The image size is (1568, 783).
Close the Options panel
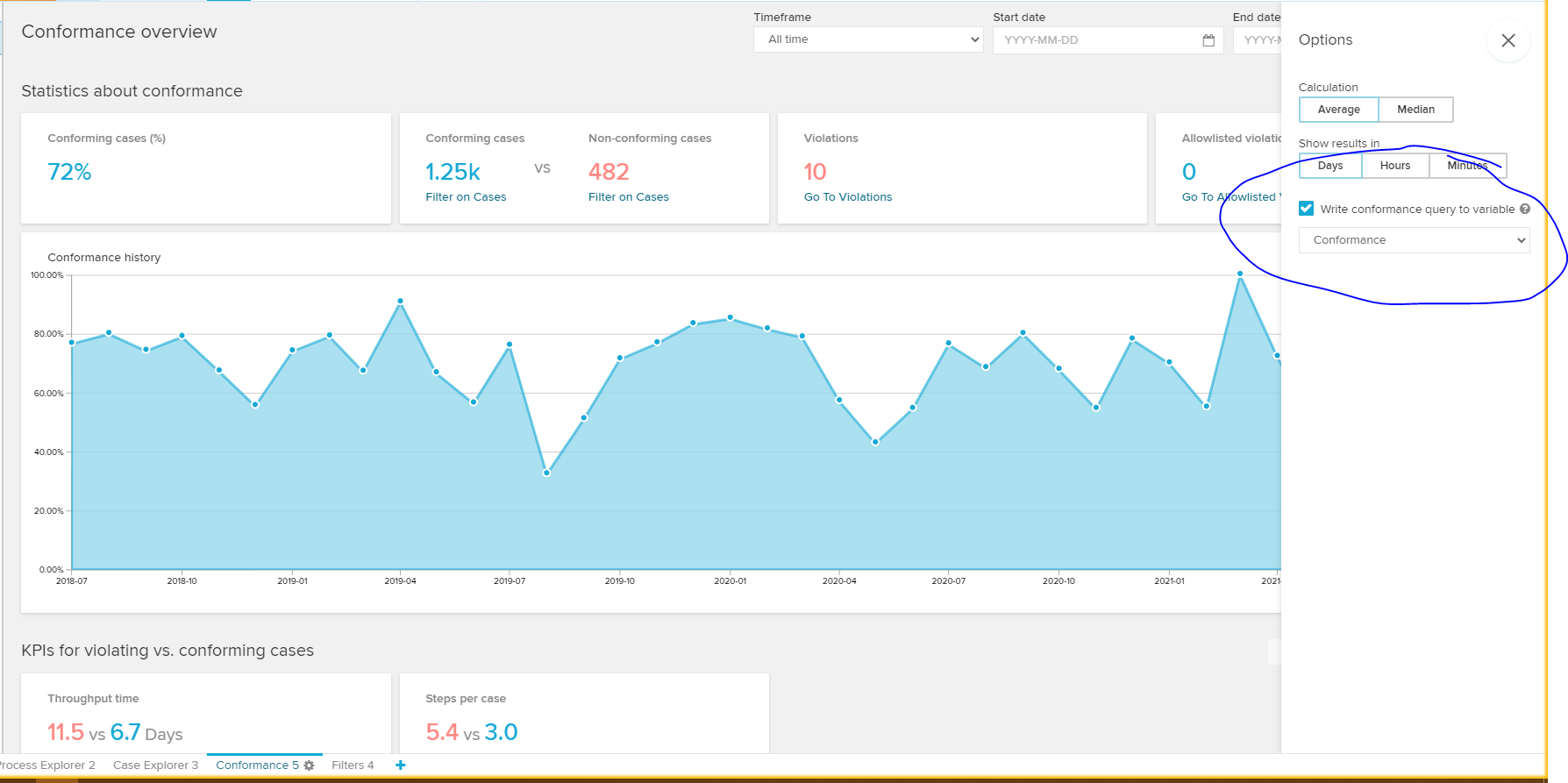coord(1508,40)
